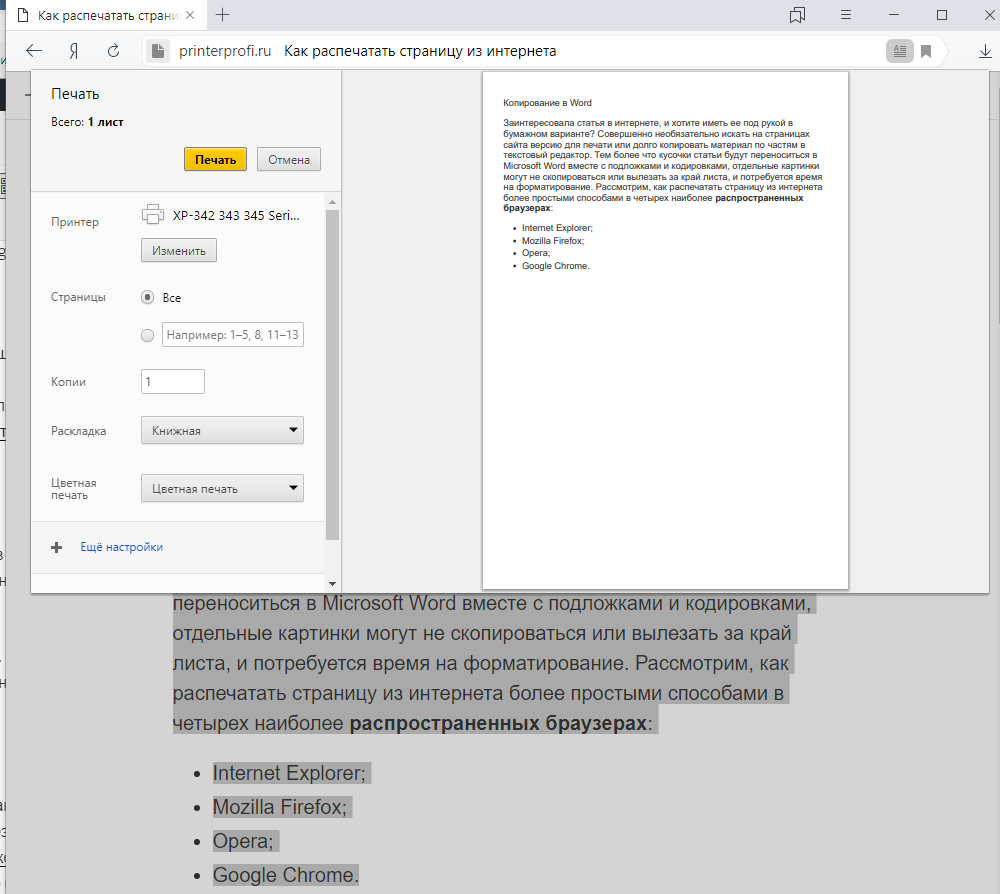
Task: Click the 'Google Chrome.' list item on page
Action: (286, 875)
